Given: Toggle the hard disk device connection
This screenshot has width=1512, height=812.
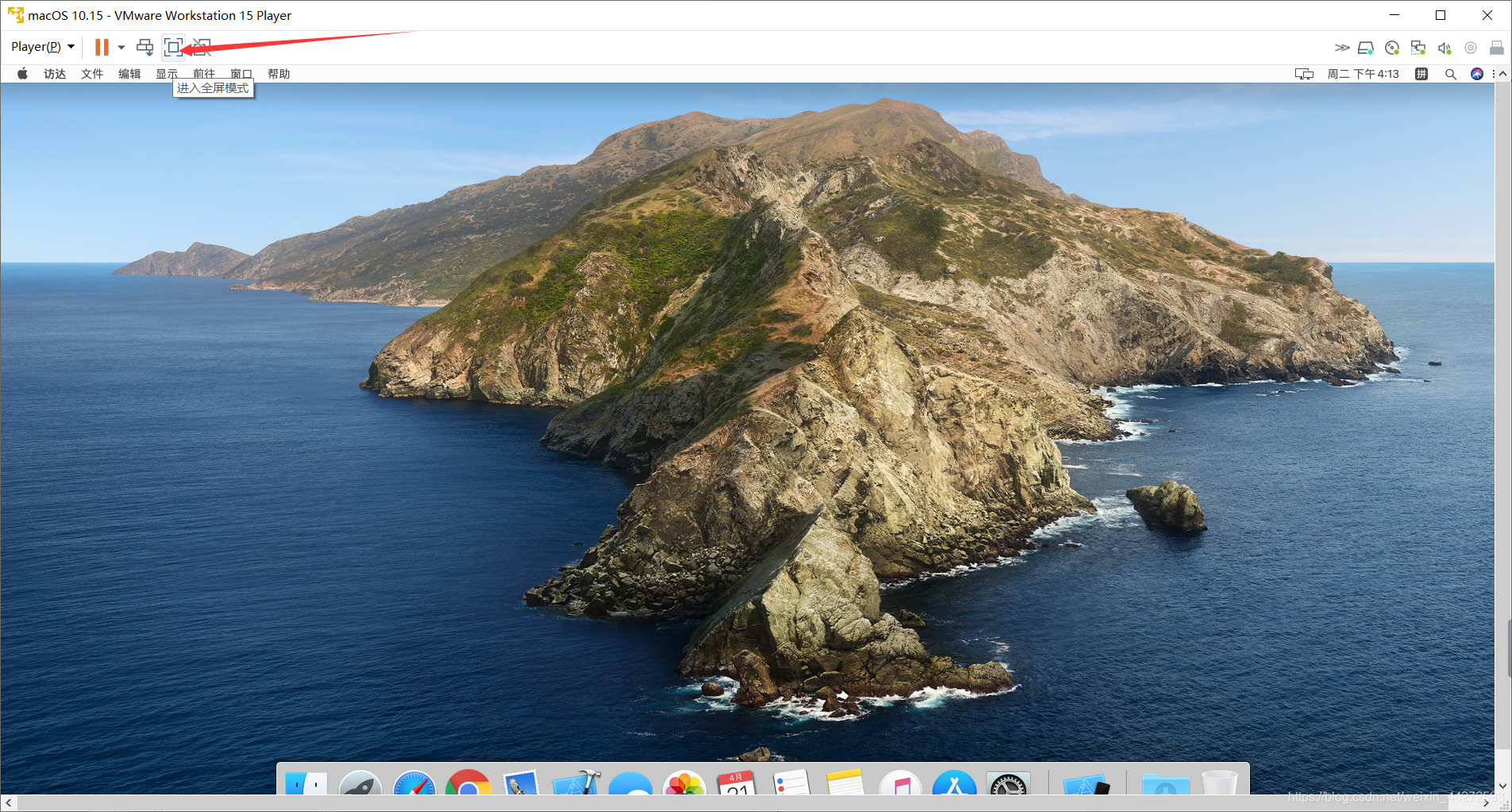Looking at the screenshot, I should (x=1366, y=48).
